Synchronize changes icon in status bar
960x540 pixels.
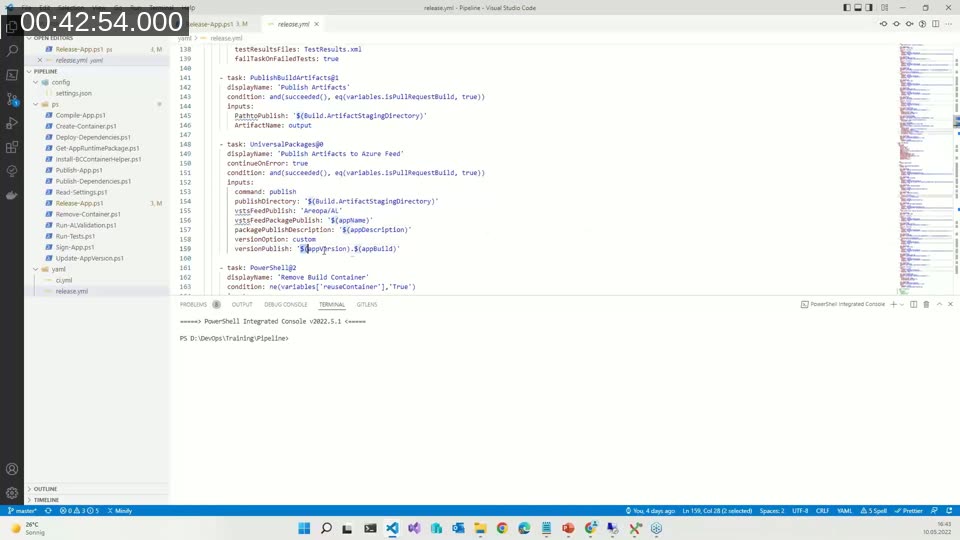(48, 511)
